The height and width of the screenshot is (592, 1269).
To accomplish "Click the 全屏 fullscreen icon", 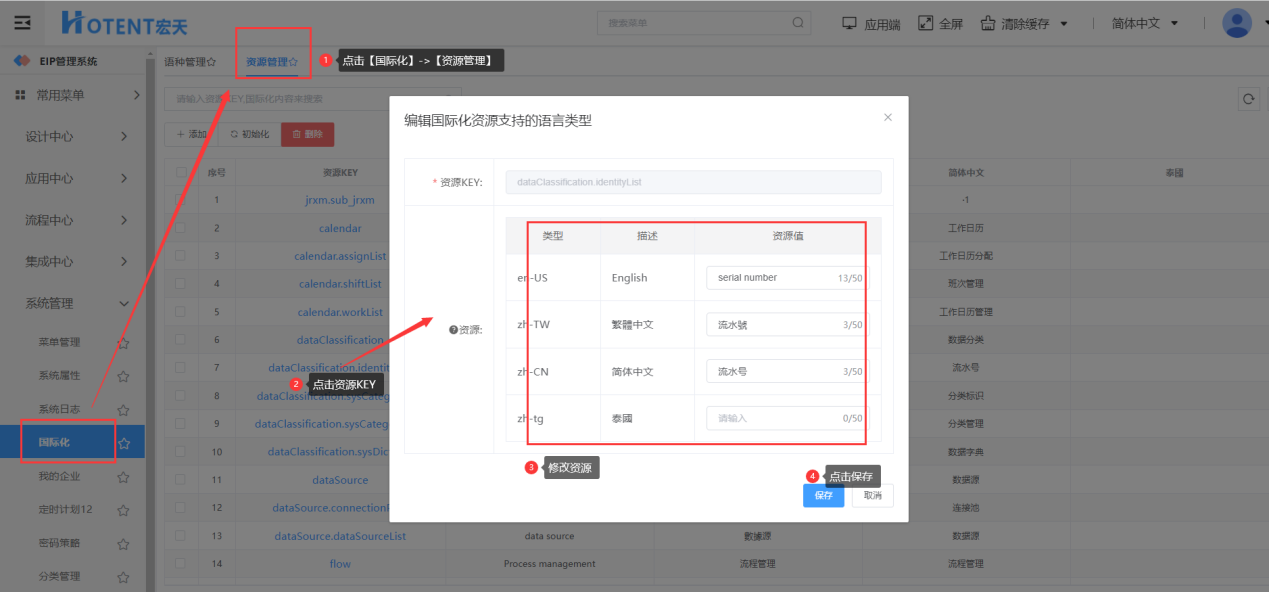I will 925,23.
